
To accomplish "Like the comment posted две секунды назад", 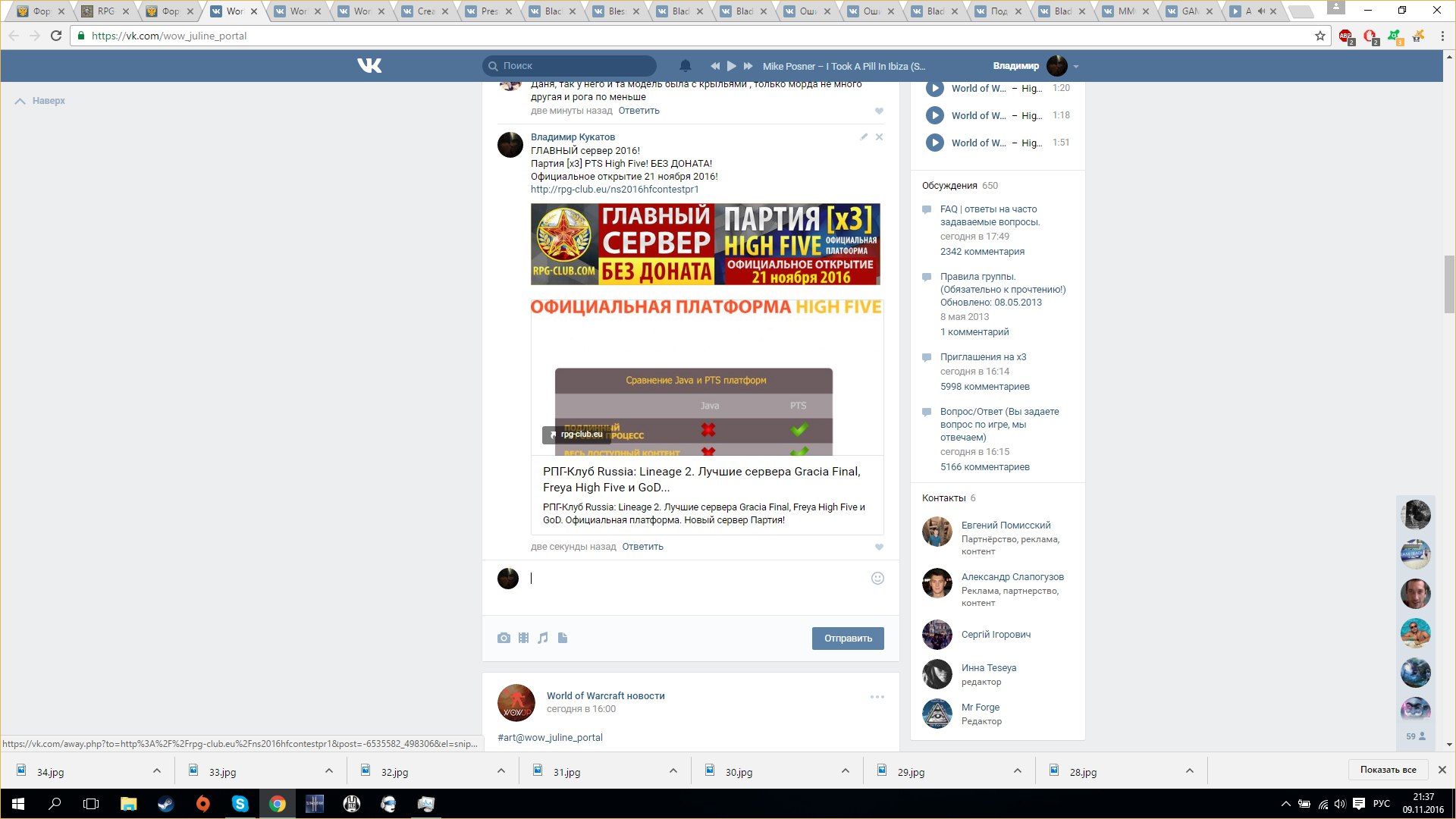I will (880, 548).
